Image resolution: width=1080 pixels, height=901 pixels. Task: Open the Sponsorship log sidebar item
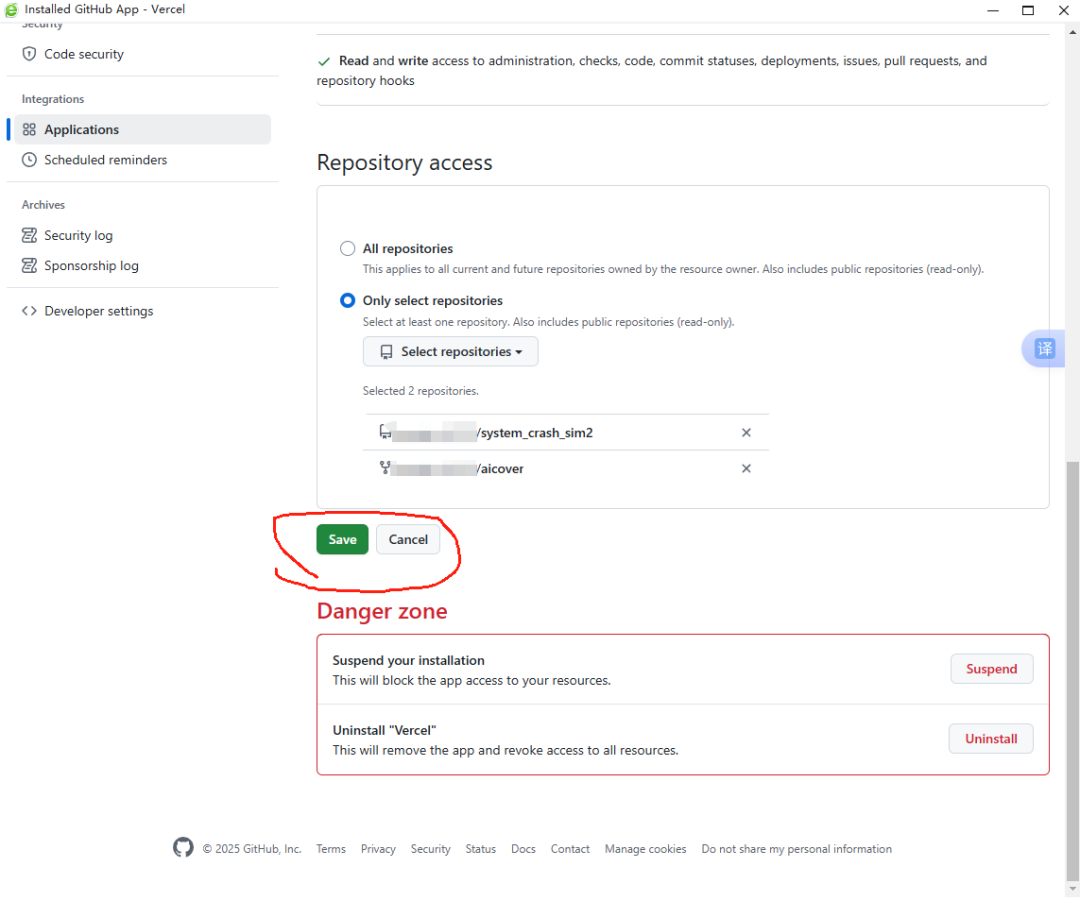[91, 266]
